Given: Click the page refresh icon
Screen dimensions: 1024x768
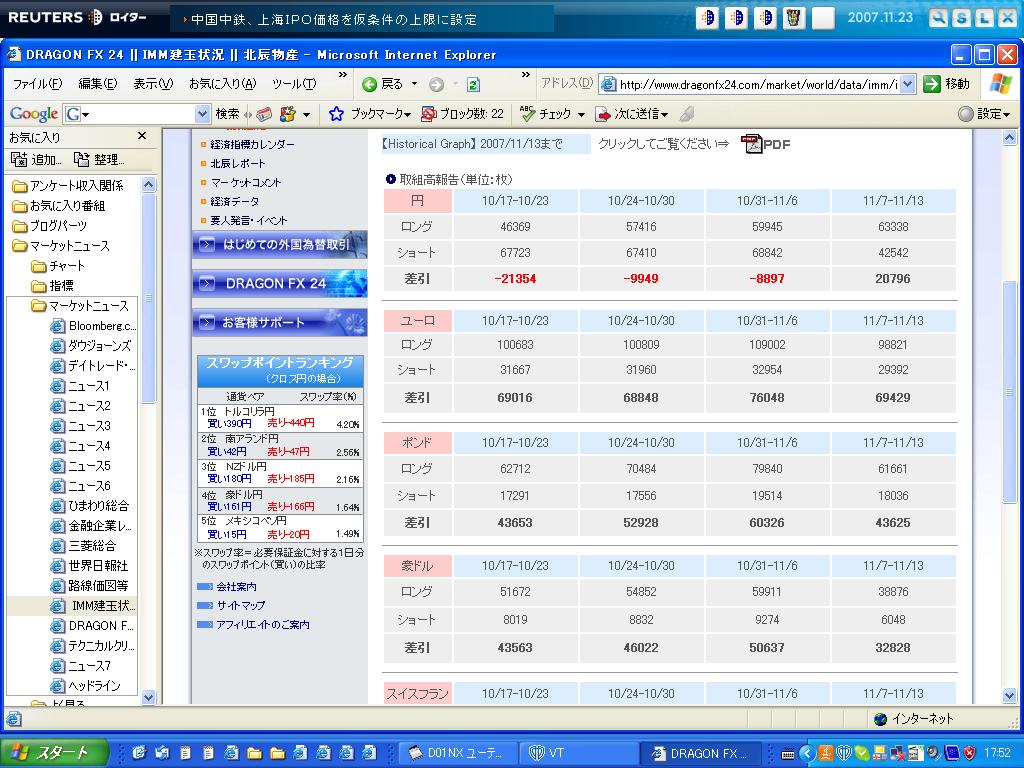Looking at the screenshot, I should pos(473,84).
